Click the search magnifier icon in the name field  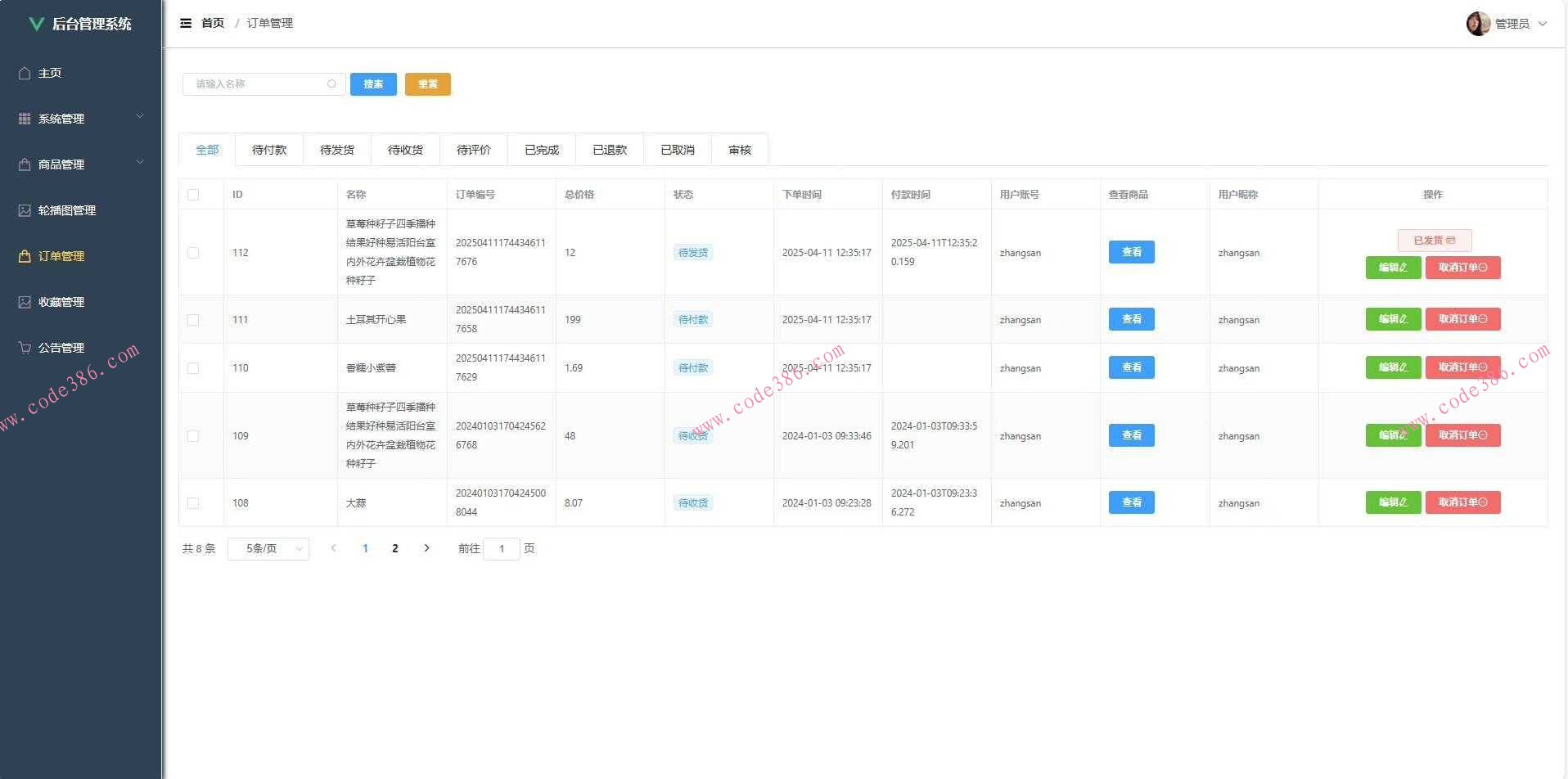[x=331, y=84]
